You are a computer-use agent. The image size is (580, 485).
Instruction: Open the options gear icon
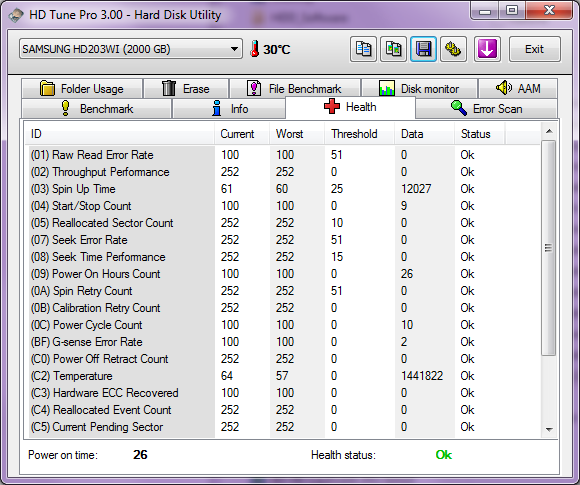[x=453, y=49]
